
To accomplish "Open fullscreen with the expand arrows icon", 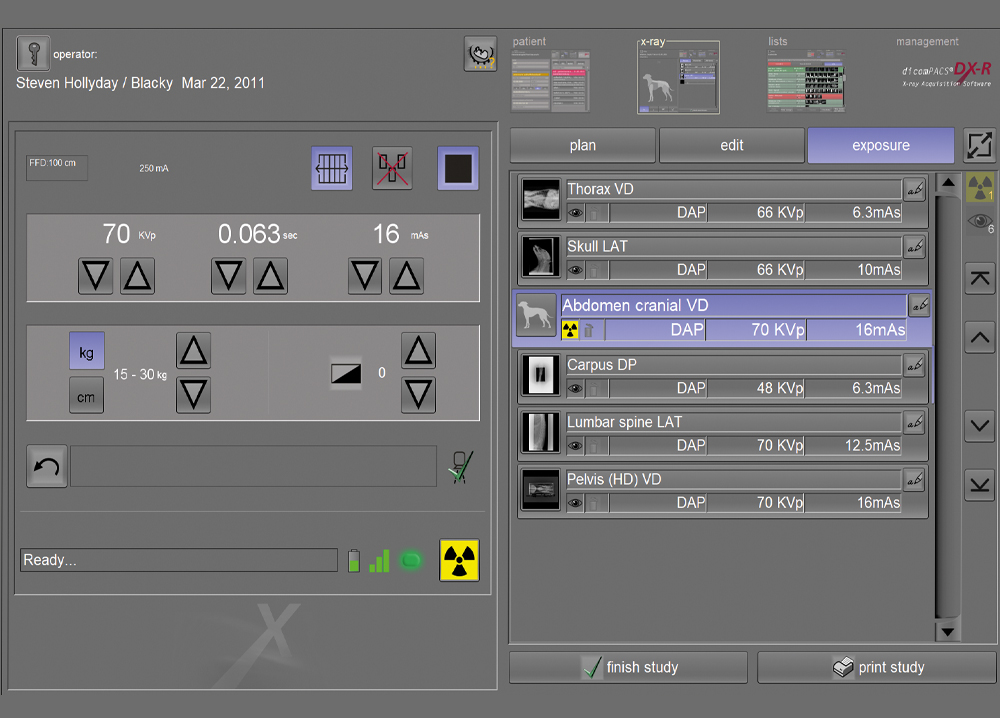I will (979, 146).
